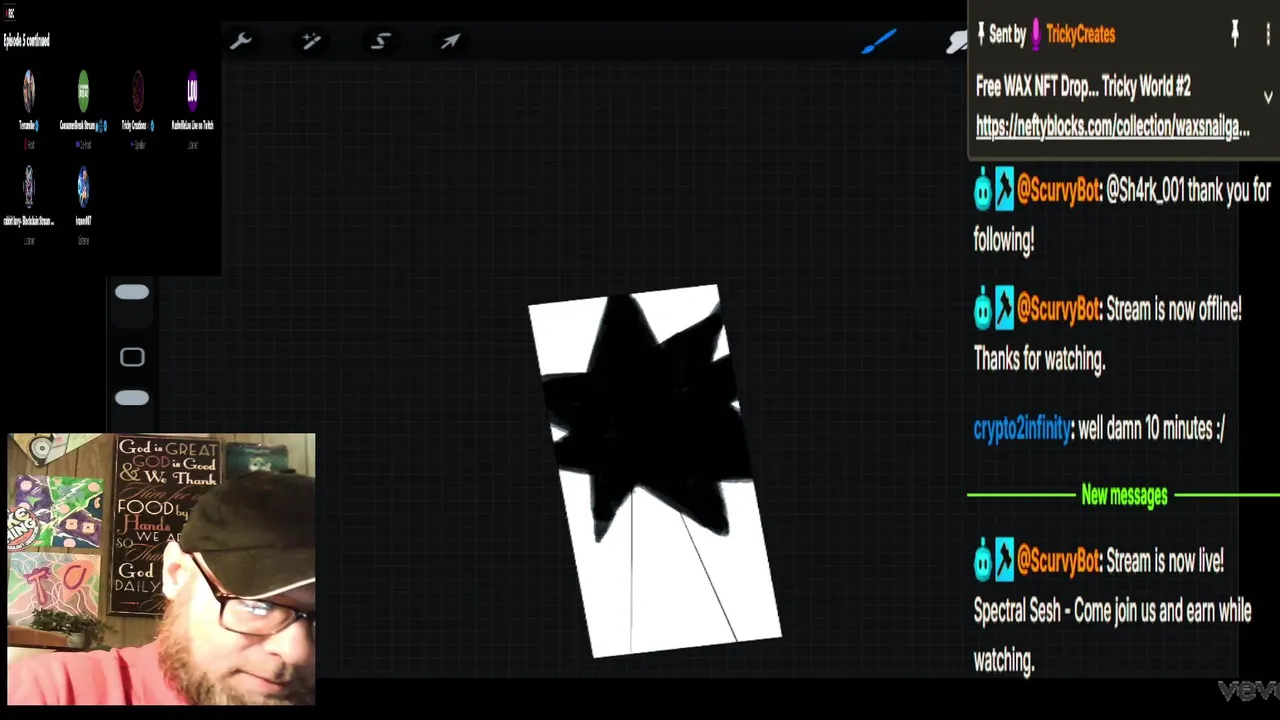Click the 'Stream is now offline!' message text
1280x720 pixels.
click(x=1174, y=310)
